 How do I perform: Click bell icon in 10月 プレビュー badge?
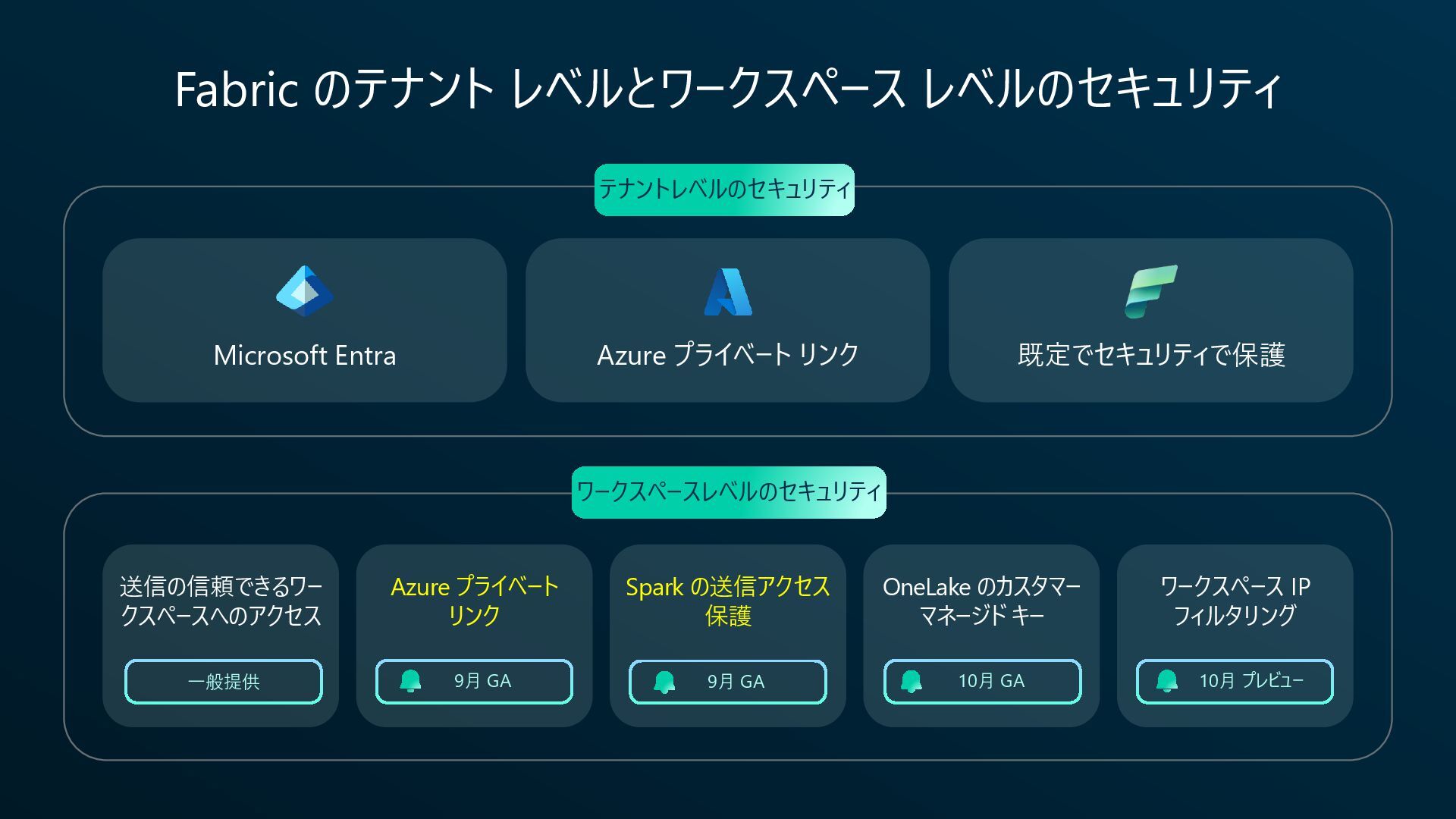pos(1167,681)
